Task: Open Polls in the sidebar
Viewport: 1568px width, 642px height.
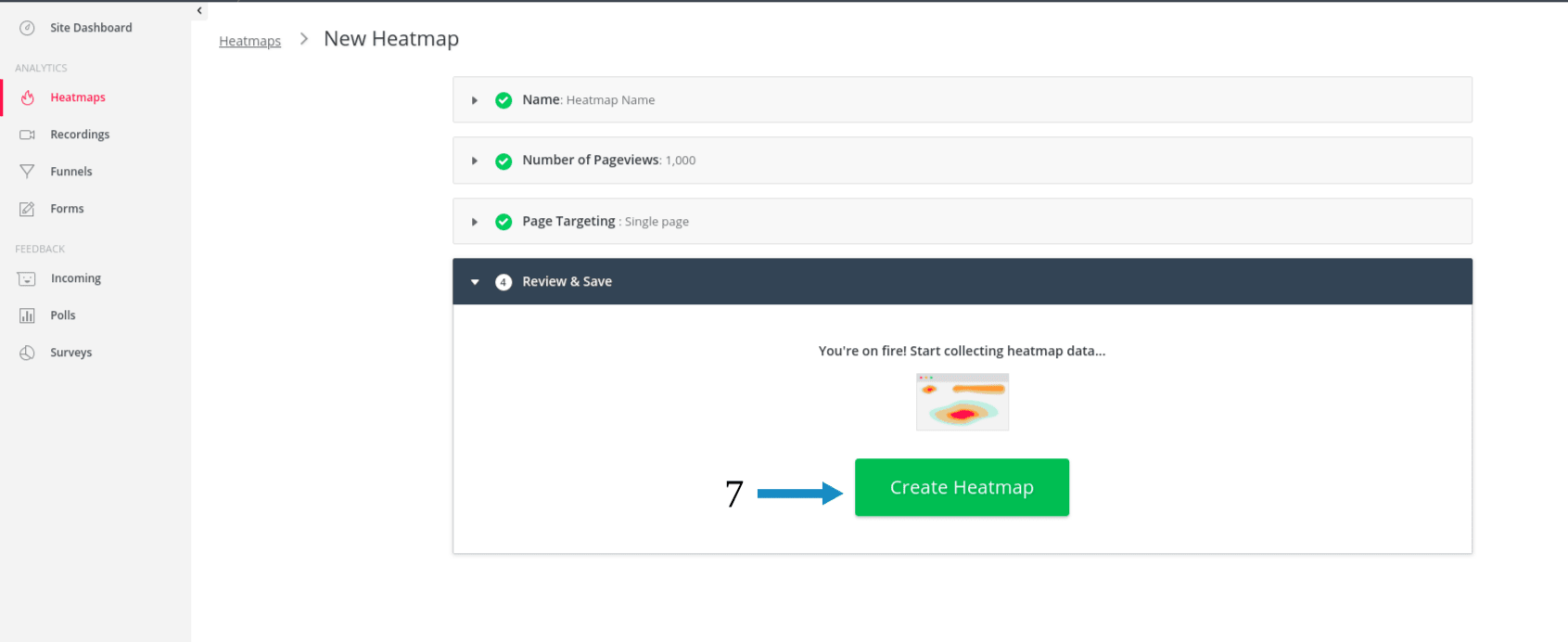Action: [63, 315]
